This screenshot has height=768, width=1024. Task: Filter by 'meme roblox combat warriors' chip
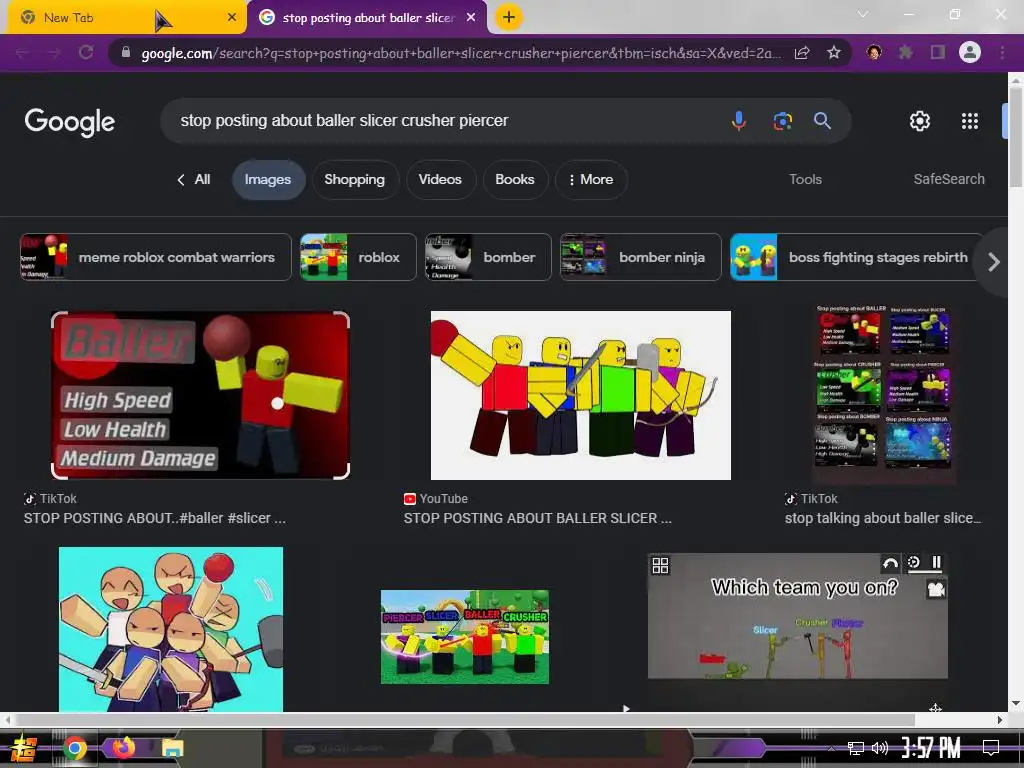pos(155,257)
